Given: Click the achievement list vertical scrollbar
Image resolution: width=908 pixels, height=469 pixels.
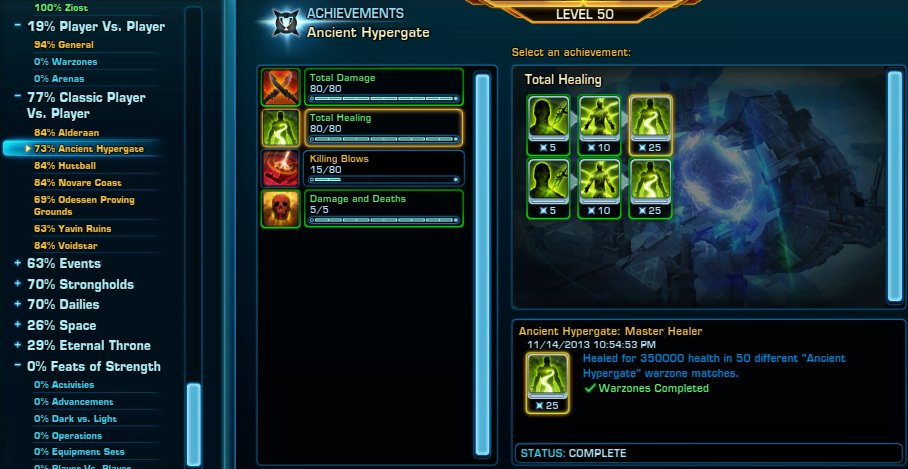Looking at the screenshot, I should point(482,264).
